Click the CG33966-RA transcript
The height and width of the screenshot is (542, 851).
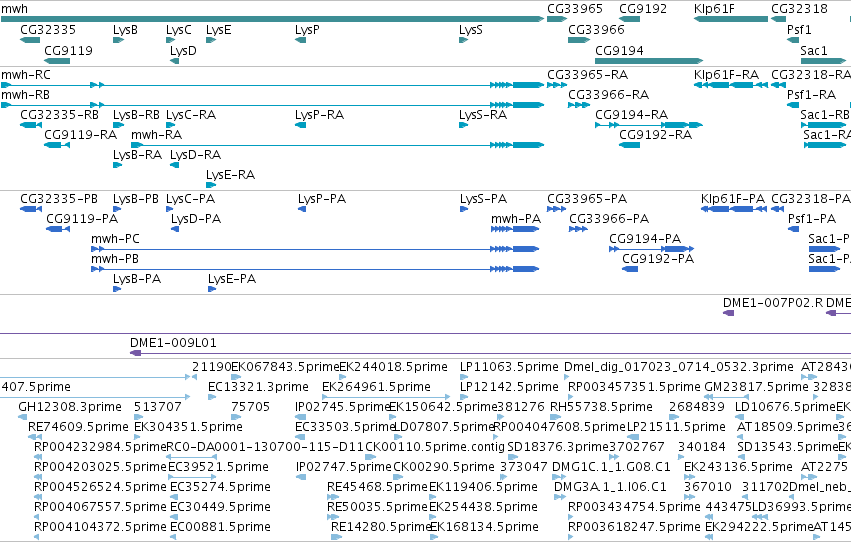pyautogui.click(x=579, y=105)
